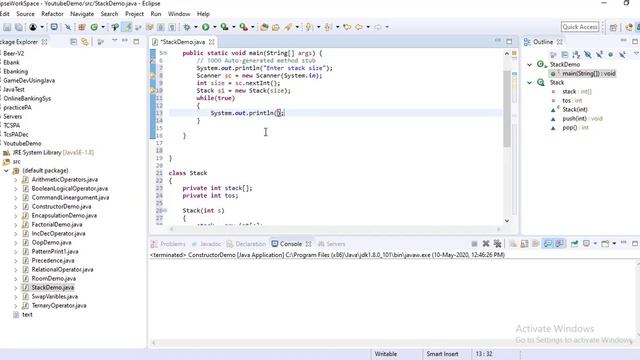Toggle Hide Fields in Outline
The height and width of the screenshot is (360, 640).
(587, 54)
